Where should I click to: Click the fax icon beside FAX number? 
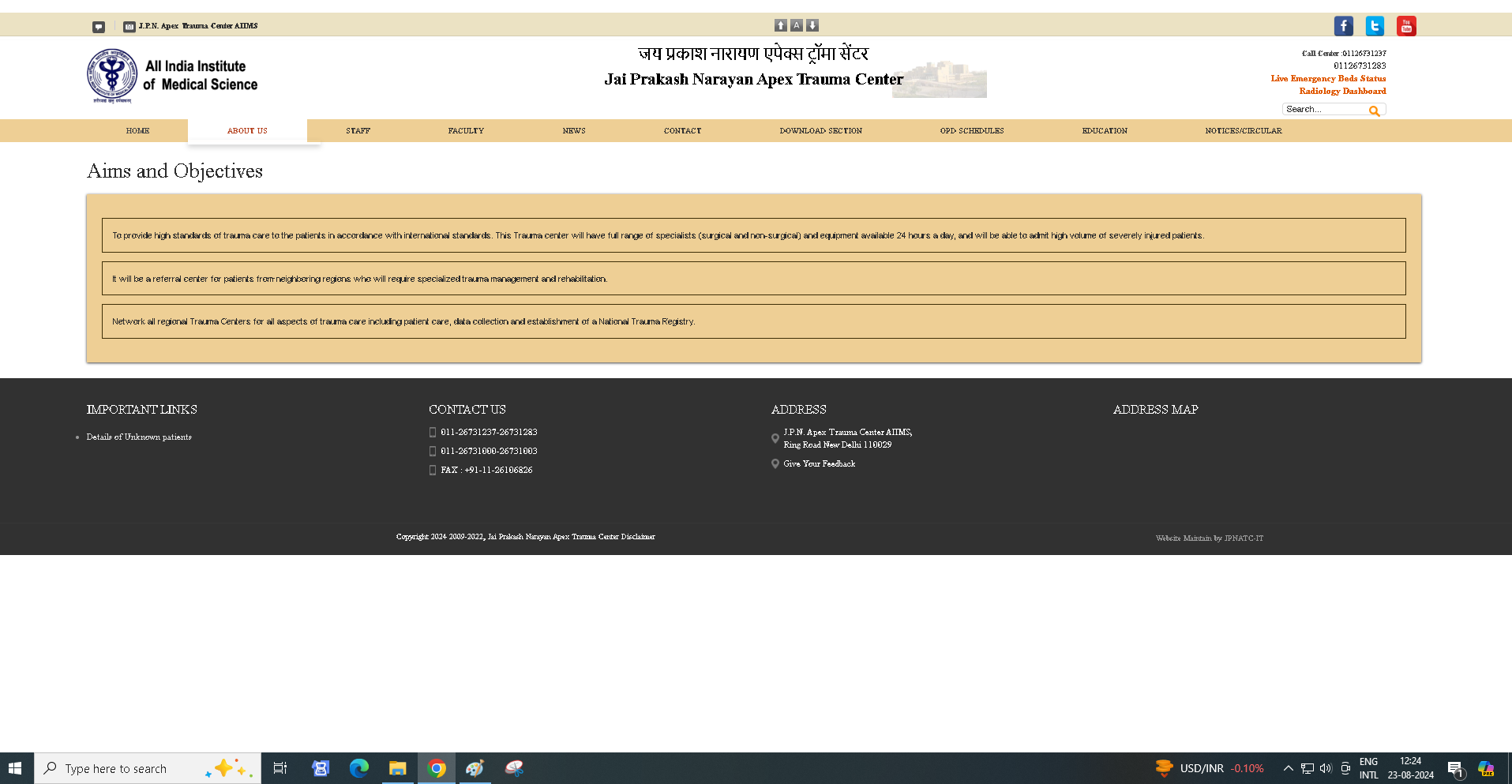(433, 471)
